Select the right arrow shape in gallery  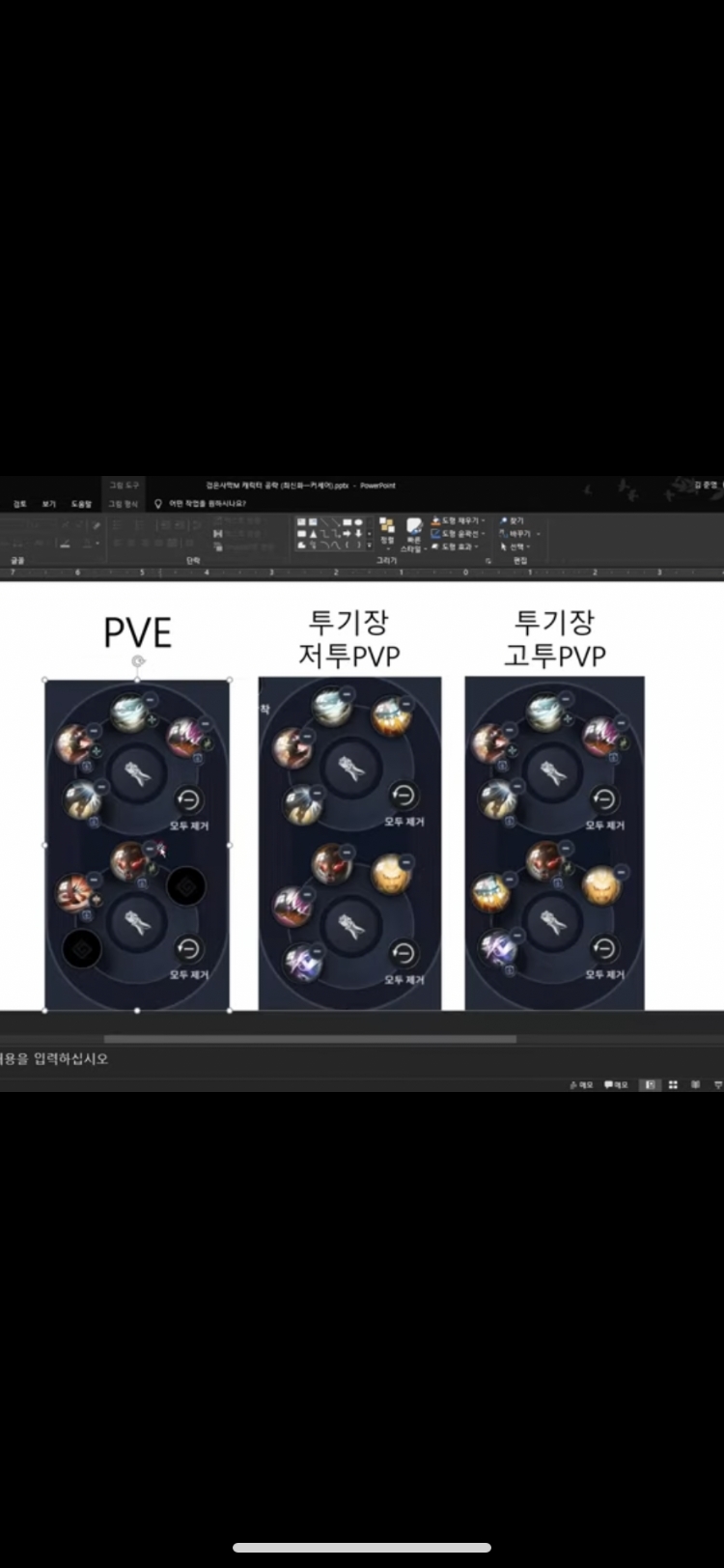[x=347, y=533]
